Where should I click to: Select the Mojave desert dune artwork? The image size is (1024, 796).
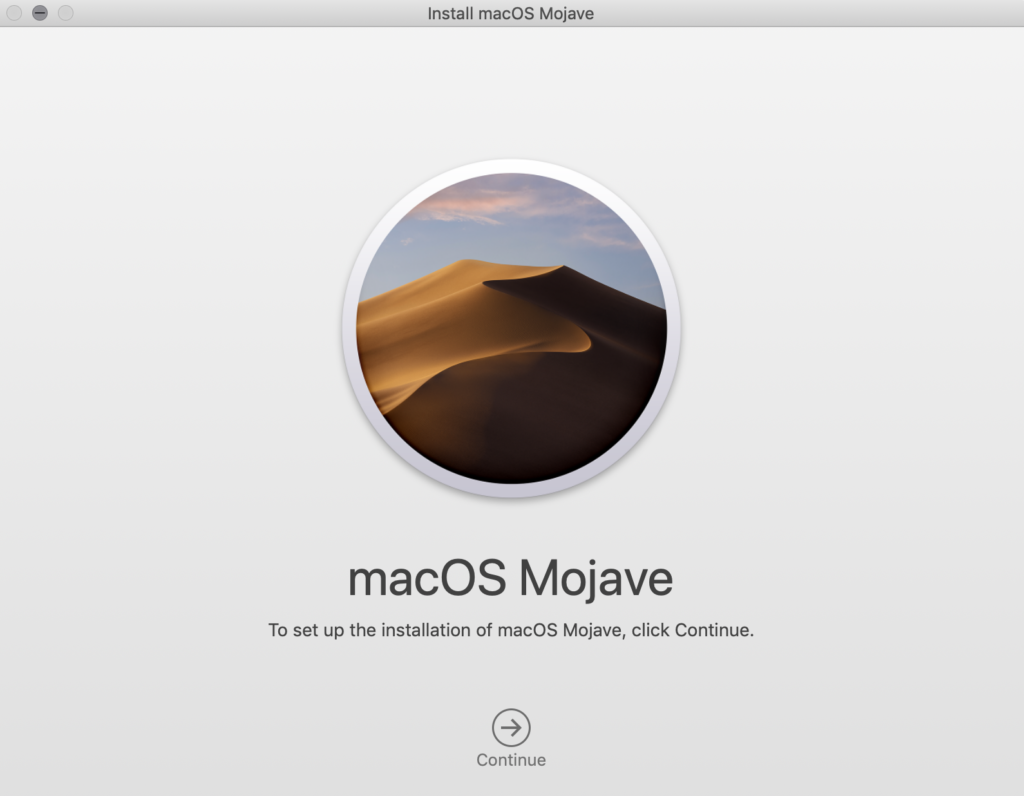coord(511,328)
